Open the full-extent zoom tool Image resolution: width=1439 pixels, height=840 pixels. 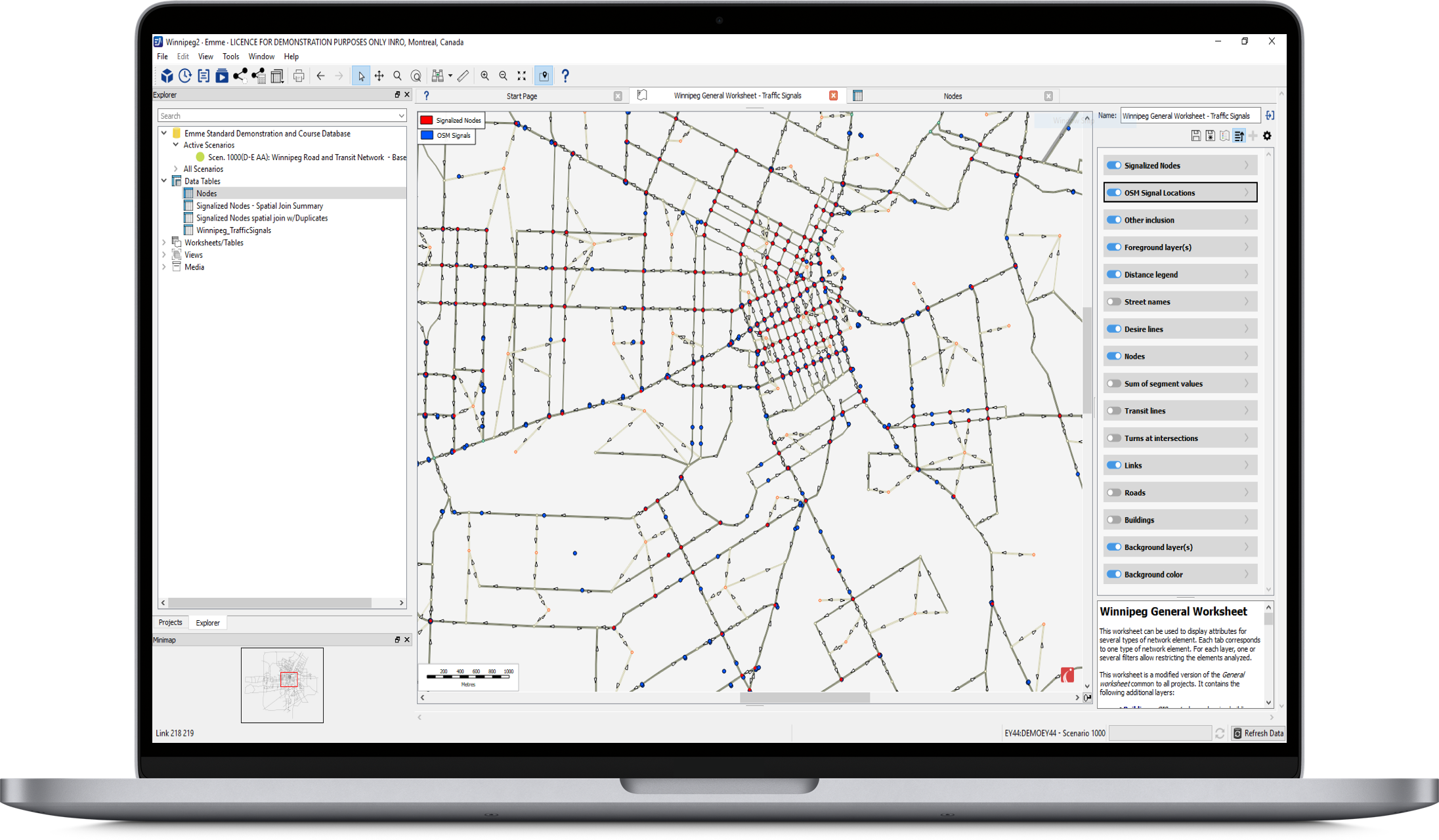click(521, 75)
